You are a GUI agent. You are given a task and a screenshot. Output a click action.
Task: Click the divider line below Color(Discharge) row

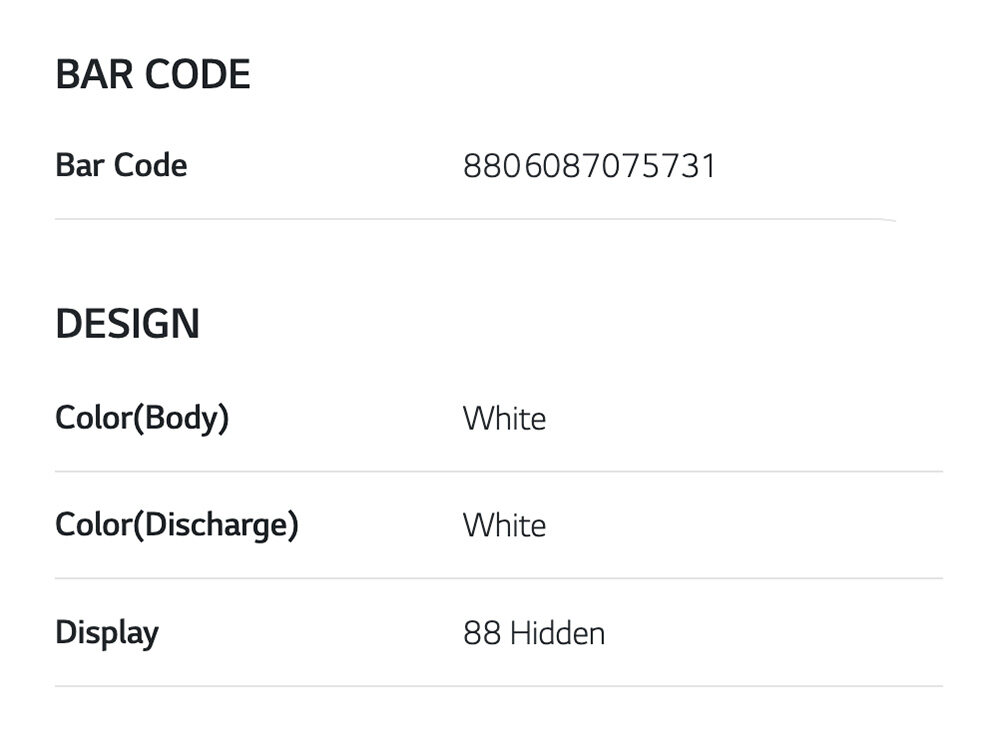coord(498,578)
